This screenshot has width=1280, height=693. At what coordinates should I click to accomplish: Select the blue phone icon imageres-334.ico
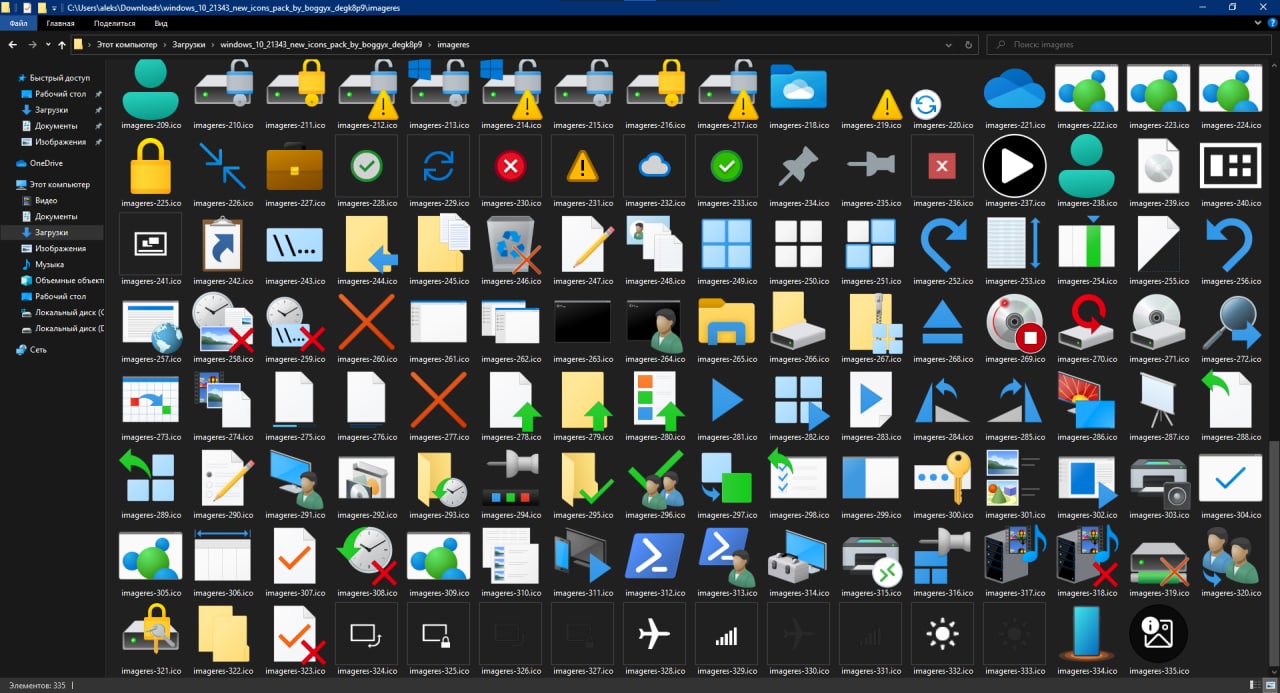pos(1087,634)
